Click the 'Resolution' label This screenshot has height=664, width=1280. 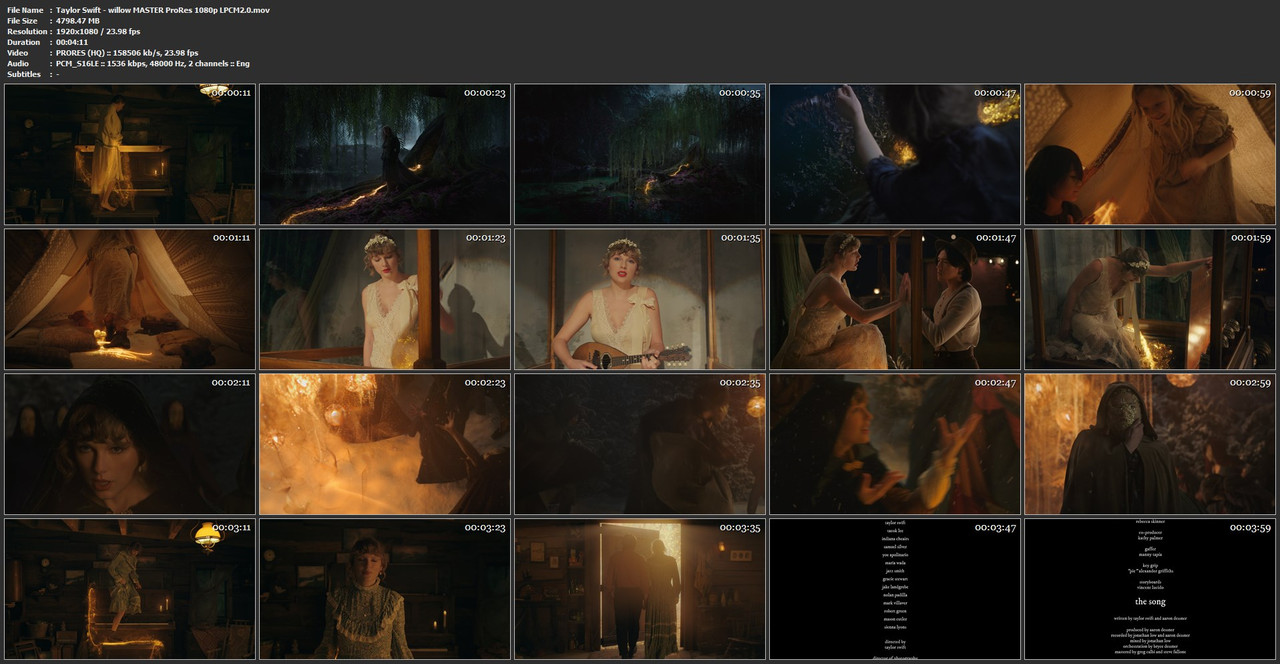[27, 31]
